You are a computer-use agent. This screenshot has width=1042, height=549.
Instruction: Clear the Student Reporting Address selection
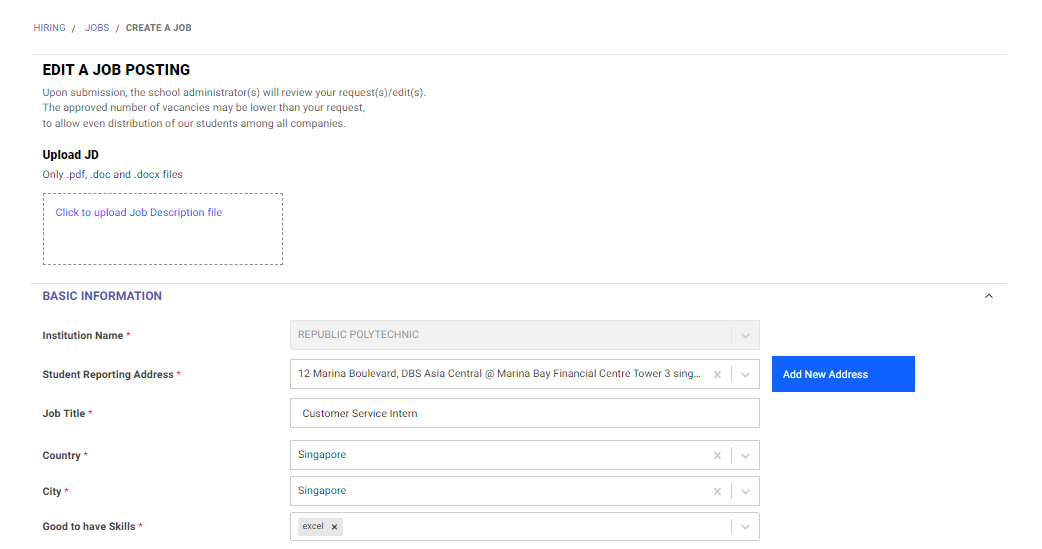coord(717,374)
